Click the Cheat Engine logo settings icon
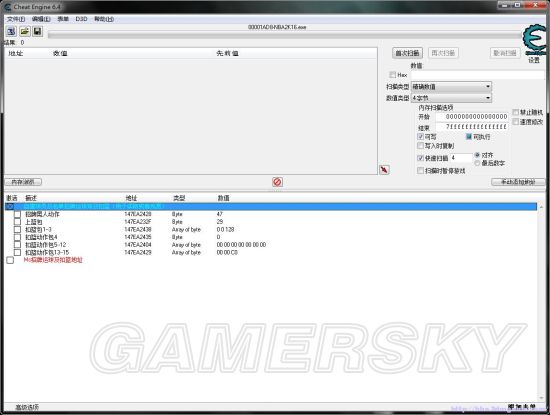This screenshot has height=415, width=550. tap(534, 39)
